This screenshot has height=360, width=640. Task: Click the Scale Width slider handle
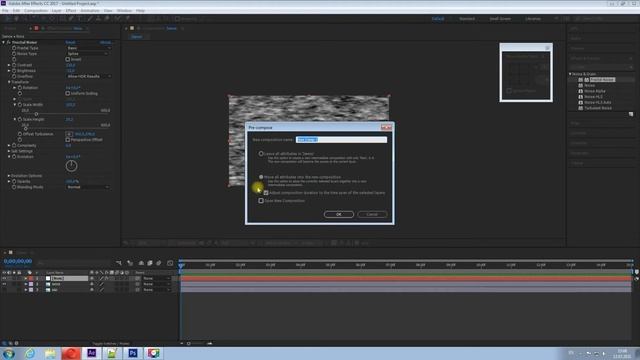click(x=36, y=114)
